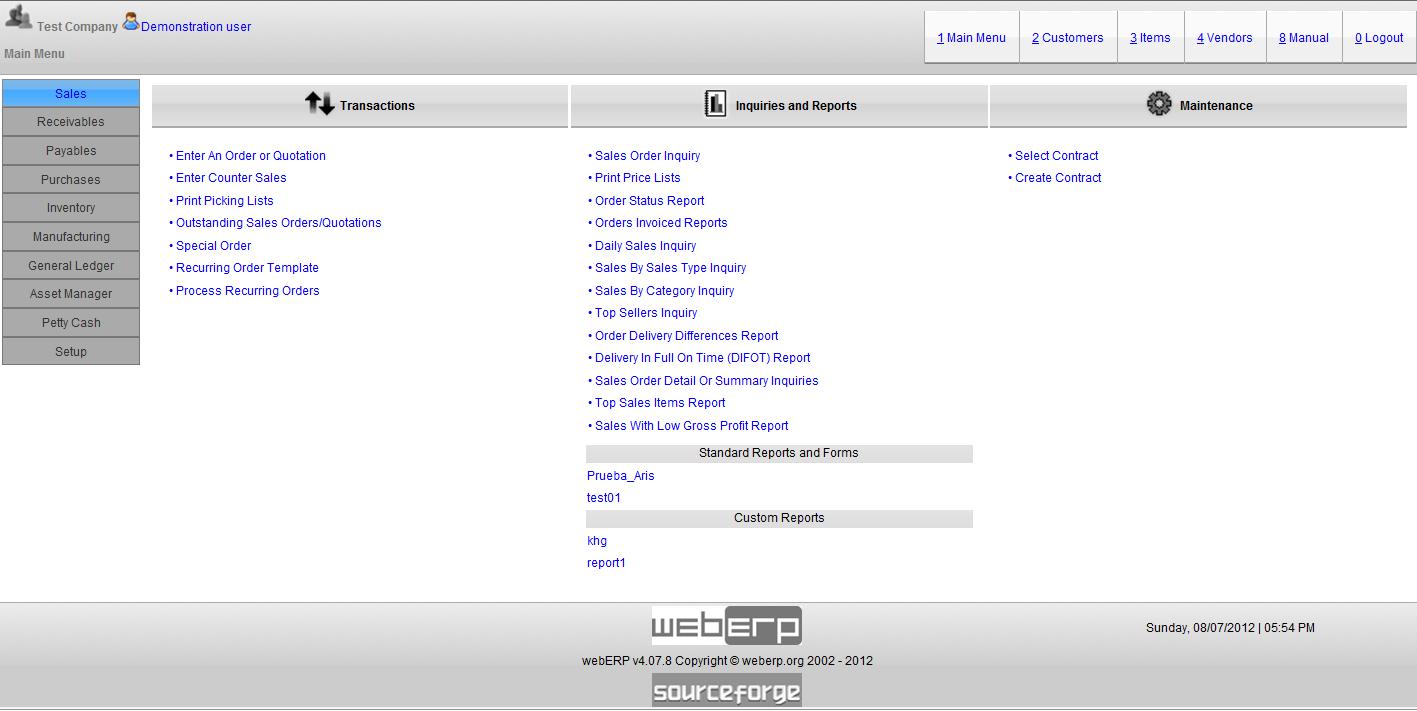This screenshot has height=711, width=1417.
Task: Open the custom report named report1
Action: [x=607, y=562]
